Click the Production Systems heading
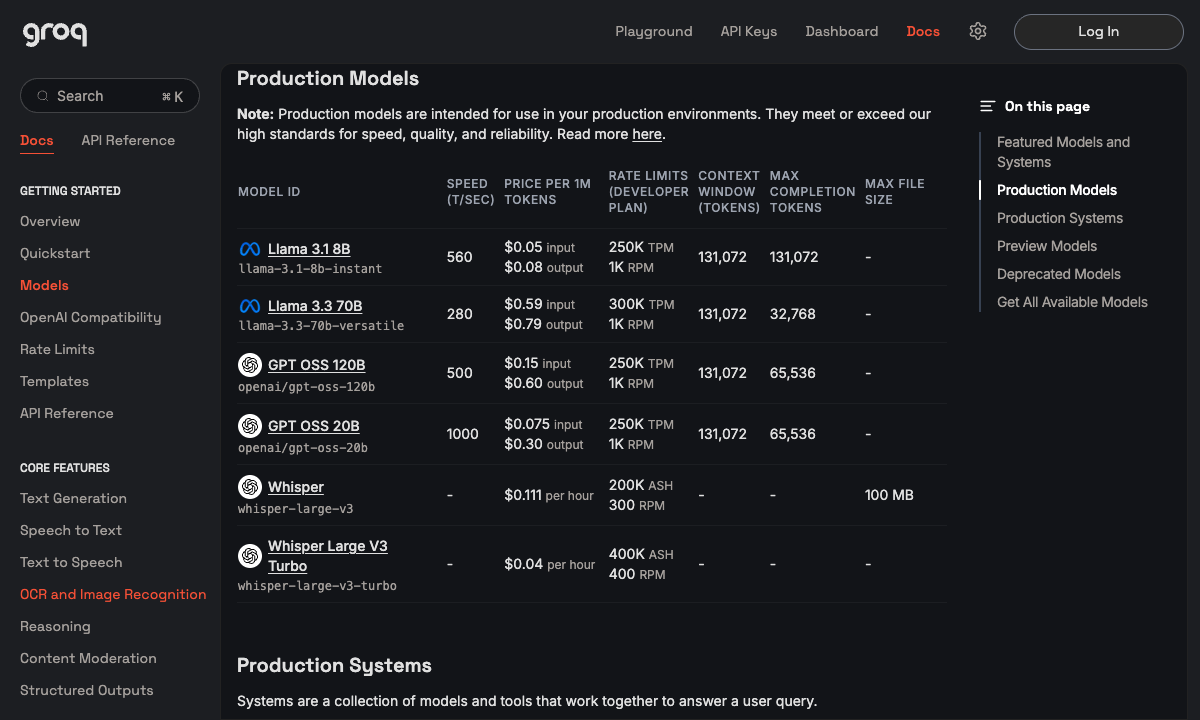This screenshot has width=1200, height=720. click(334, 665)
